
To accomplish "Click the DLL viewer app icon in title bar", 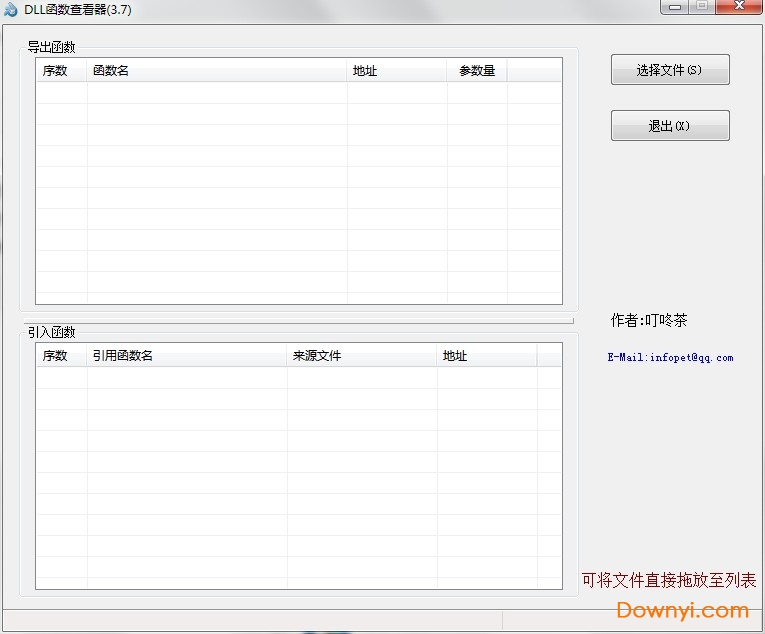I will click(x=11, y=10).
